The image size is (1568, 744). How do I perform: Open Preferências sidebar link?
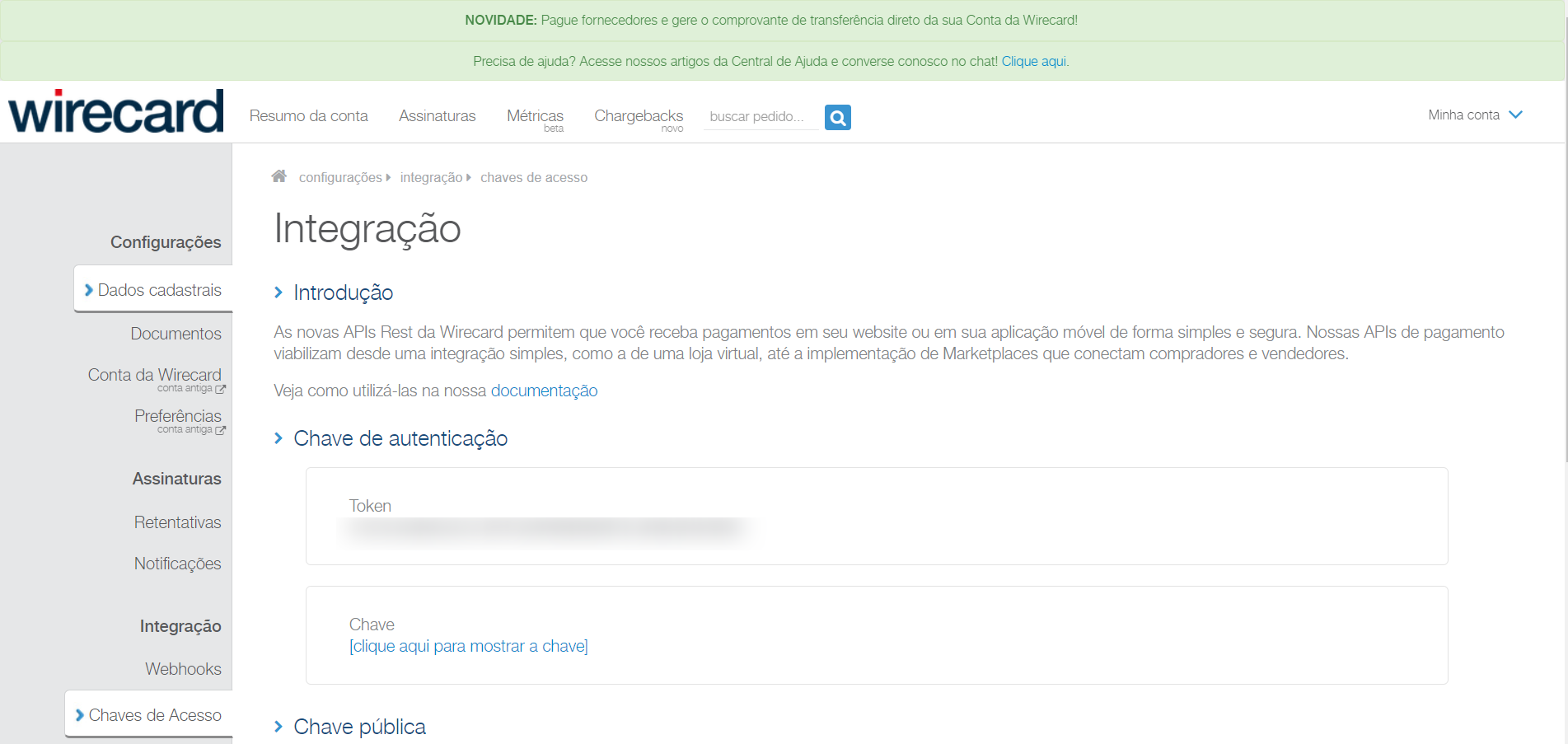point(178,416)
